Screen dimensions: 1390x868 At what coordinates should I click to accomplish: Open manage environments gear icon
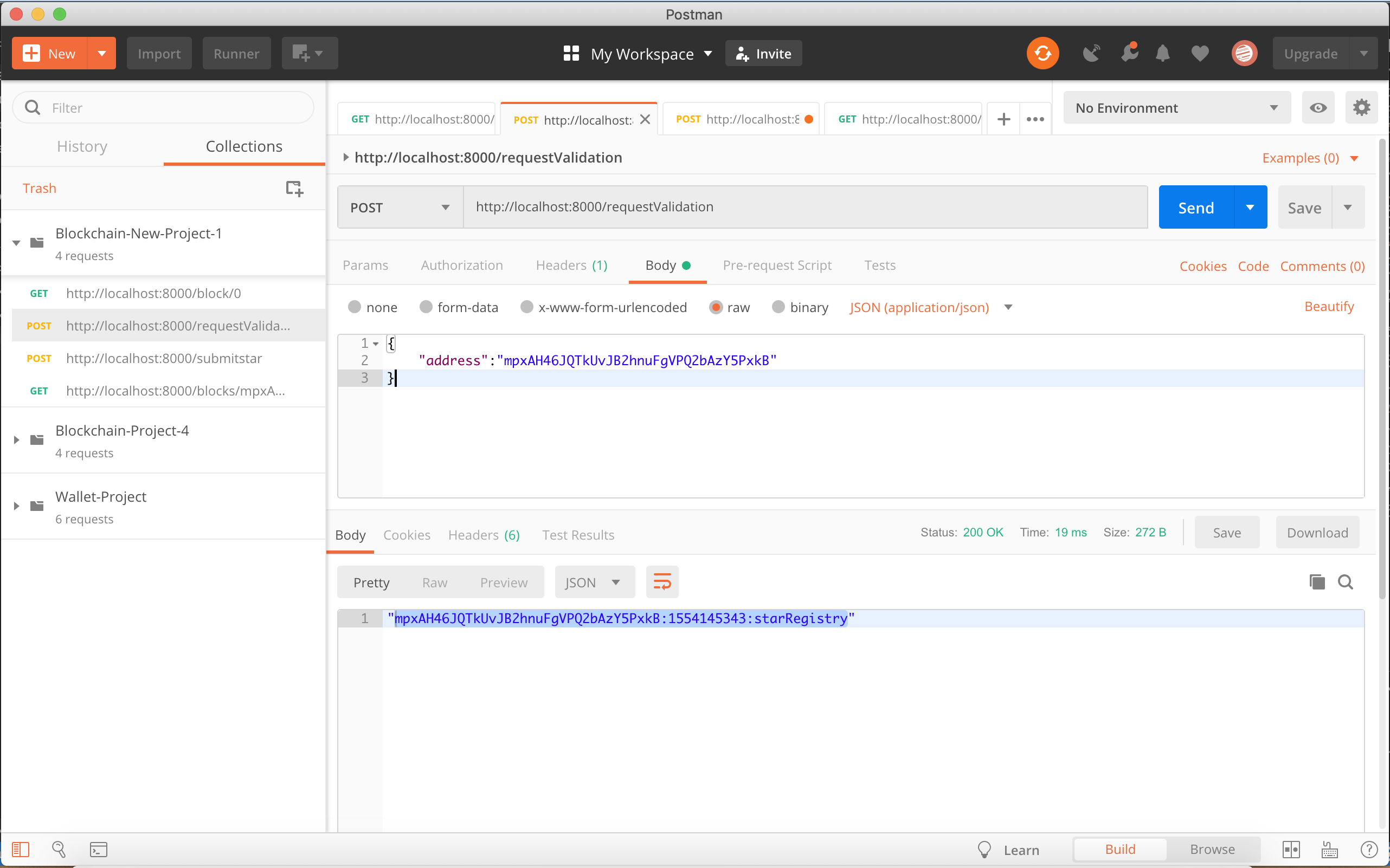(x=1361, y=108)
